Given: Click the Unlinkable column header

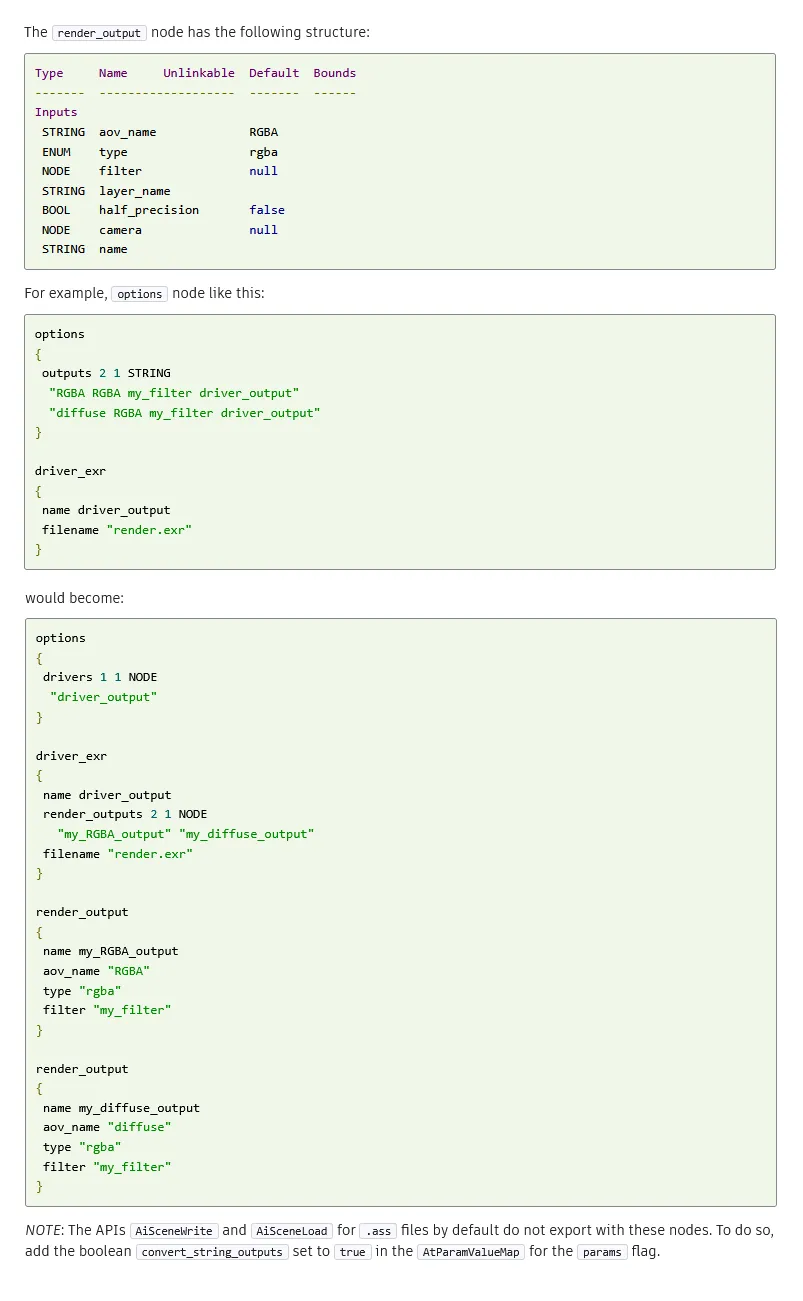Looking at the screenshot, I should [x=199, y=73].
